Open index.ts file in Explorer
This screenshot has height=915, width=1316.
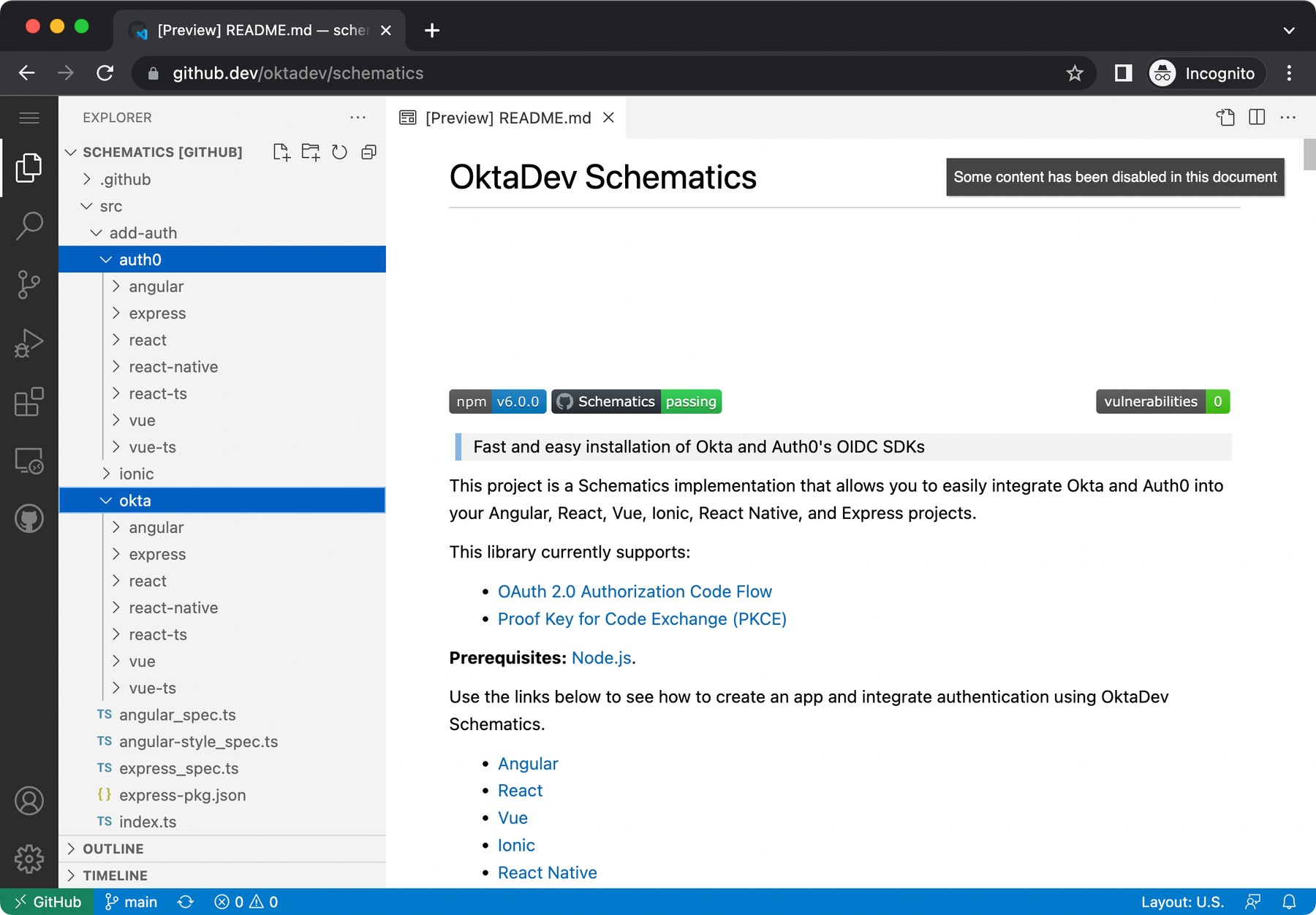click(148, 821)
